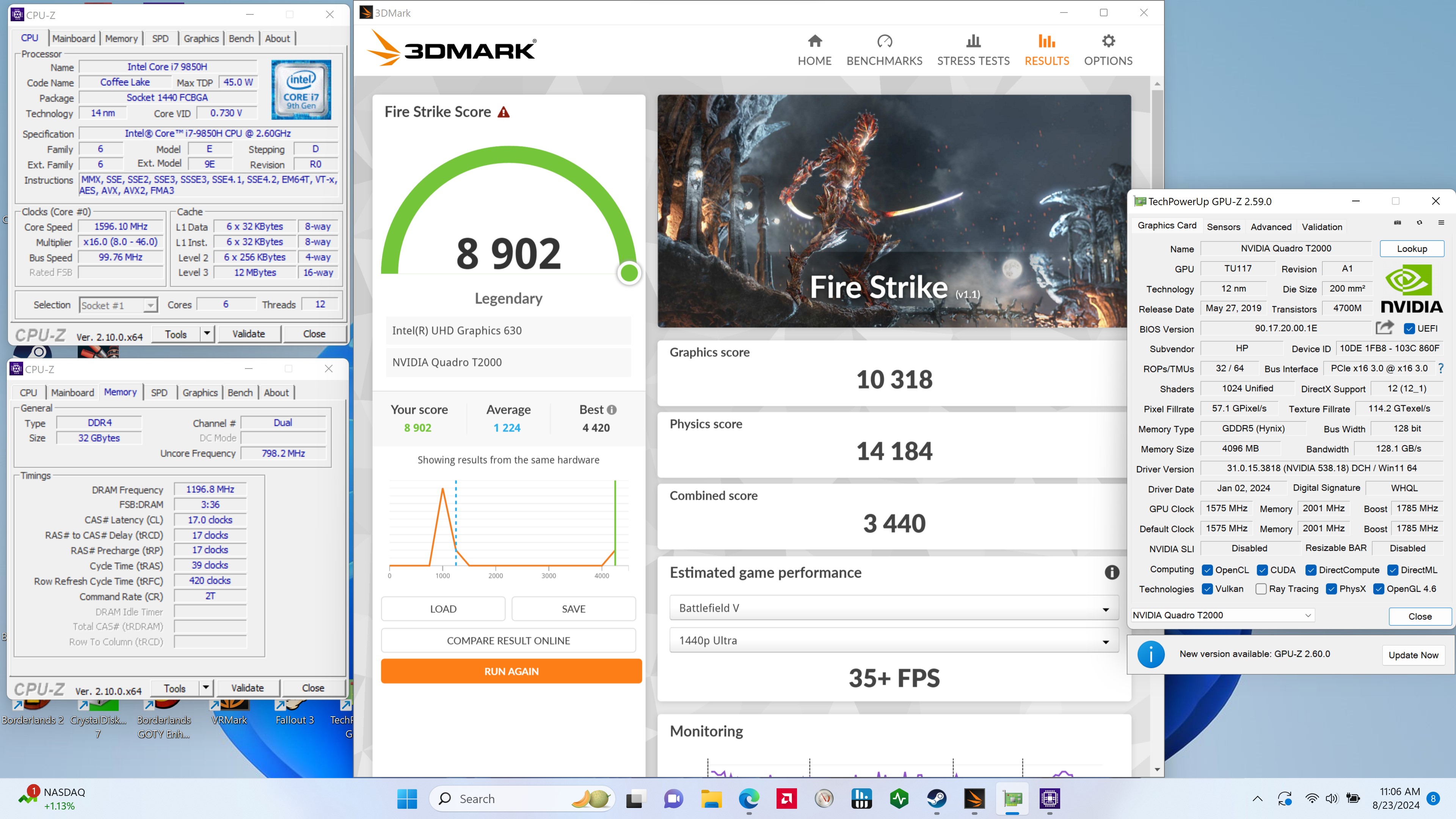Open Task View from the taskbar
1456x819 pixels.
point(635,799)
